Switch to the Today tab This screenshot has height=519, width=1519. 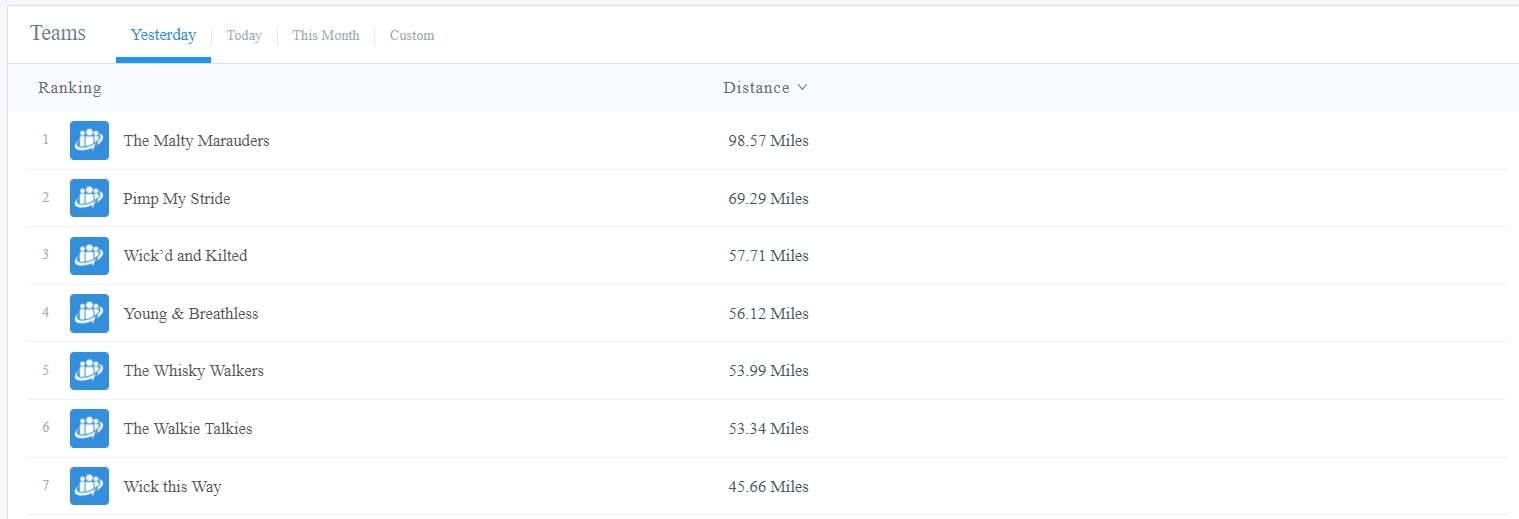click(x=244, y=36)
